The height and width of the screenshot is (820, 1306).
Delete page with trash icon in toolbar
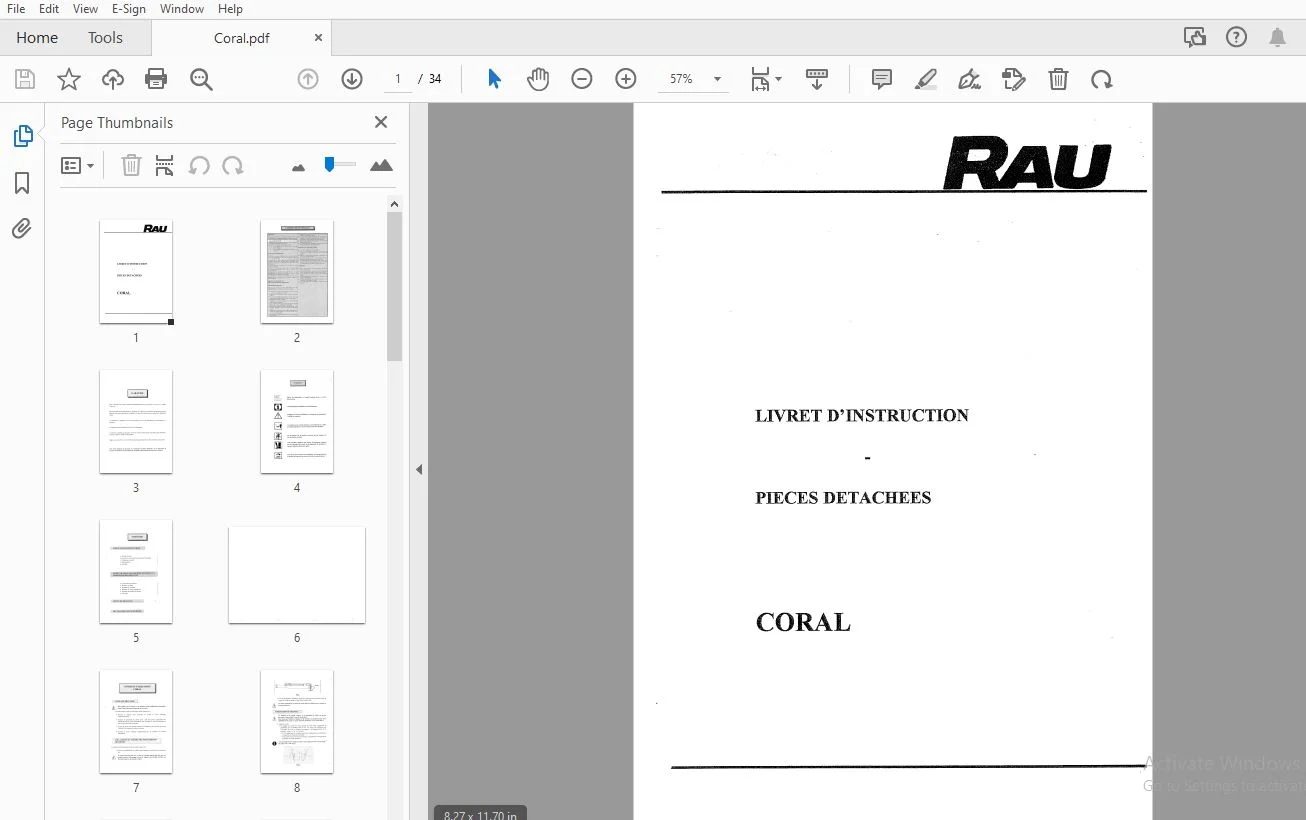(x=1058, y=79)
